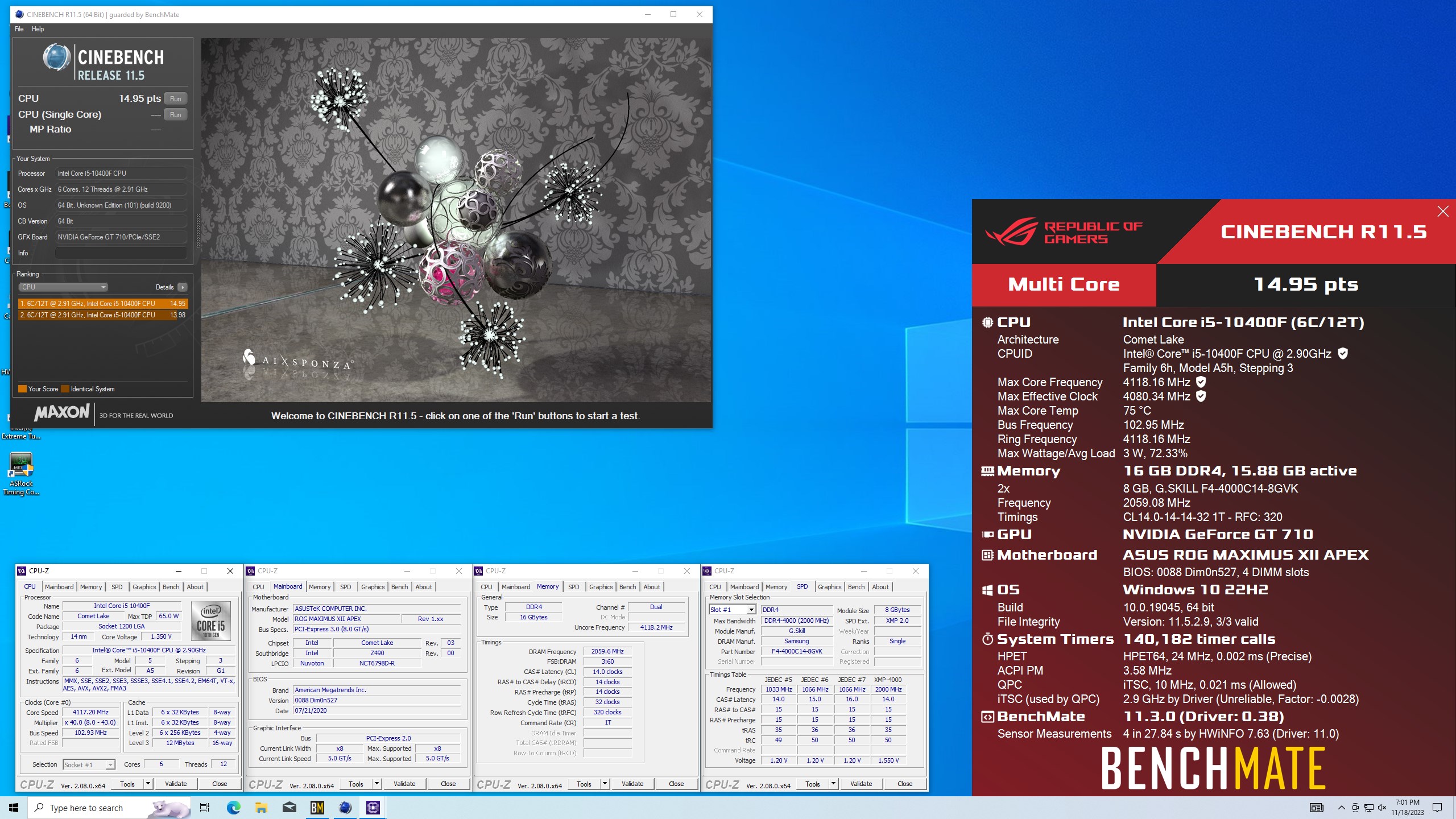The image size is (1456, 819).
Task: Open the Socket #1 selection dropdown in CPU-Z
Action: (x=89, y=765)
